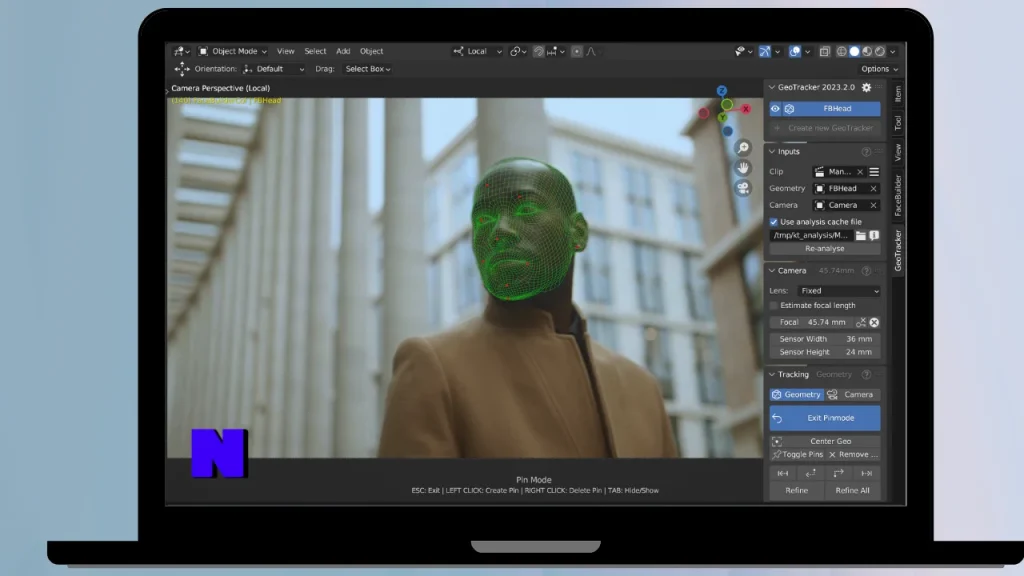Switch to wireframe shading icon
The width and height of the screenshot is (1024, 576).
842,51
